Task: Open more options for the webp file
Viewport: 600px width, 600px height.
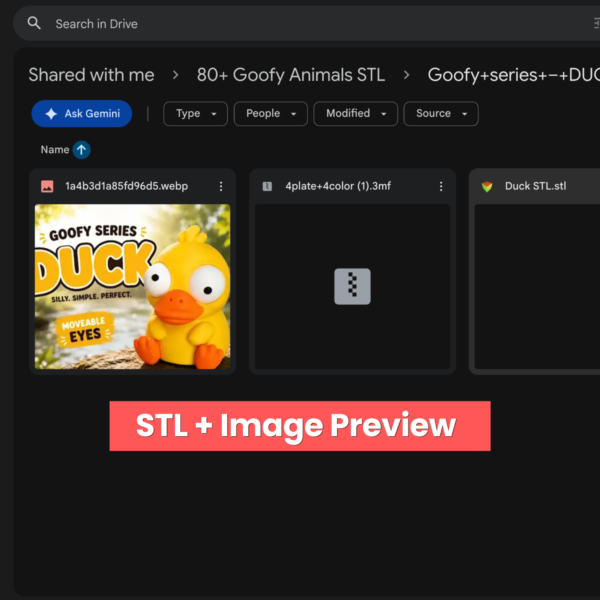Action: [x=221, y=186]
